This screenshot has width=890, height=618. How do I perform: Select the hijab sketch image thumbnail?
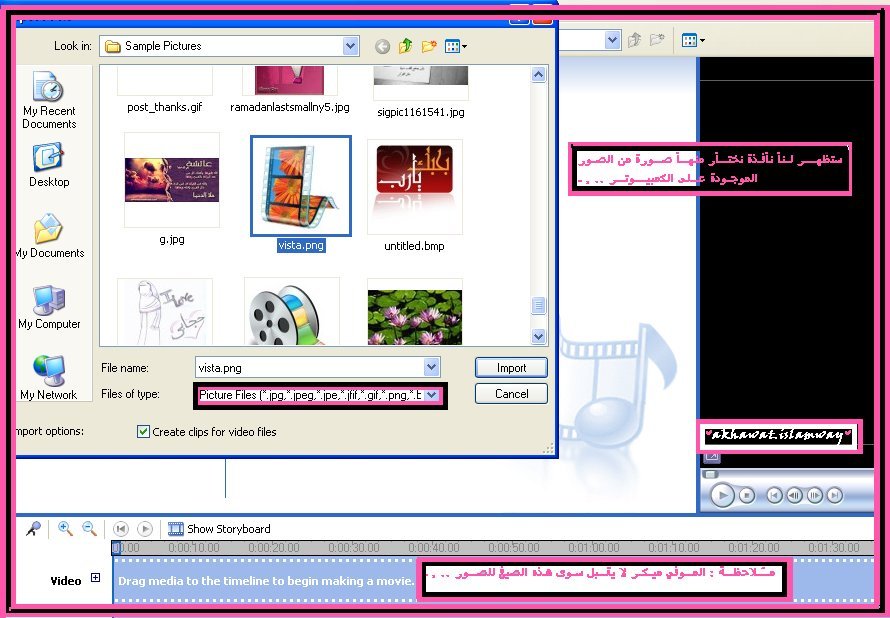point(165,312)
